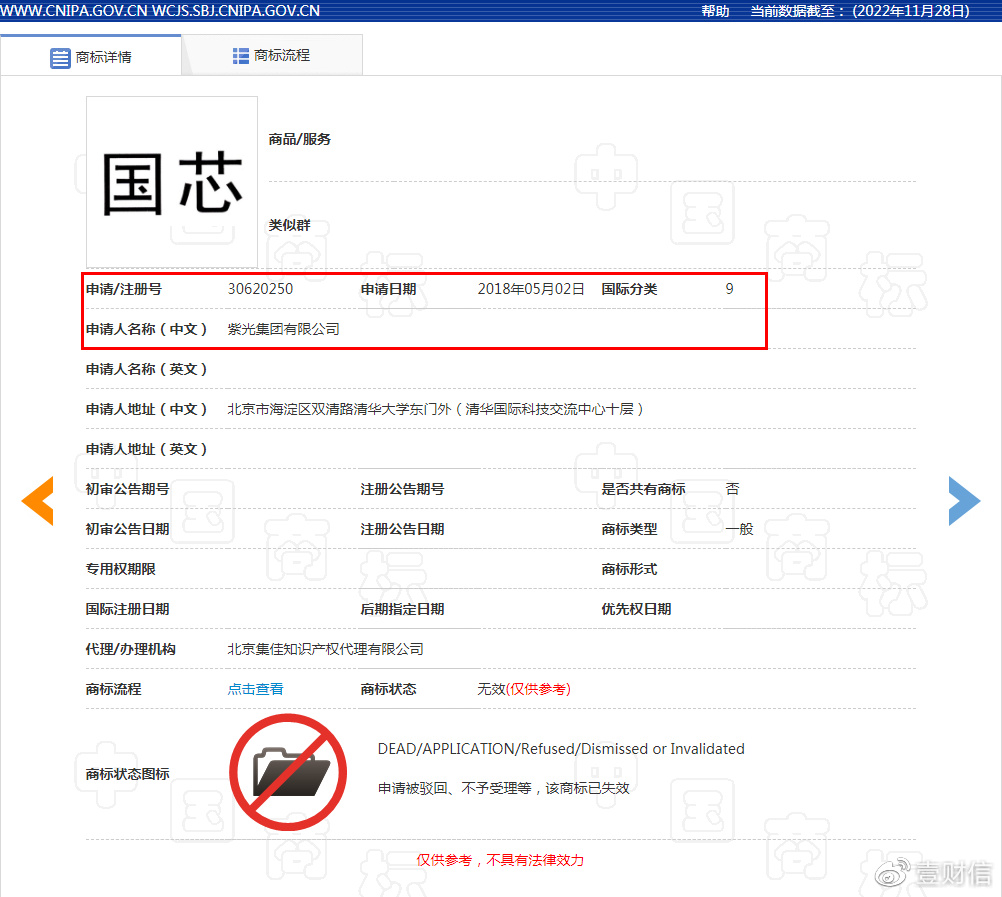Click the 商标详情 list icon
1002x897 pixels.
pos(60,58)
